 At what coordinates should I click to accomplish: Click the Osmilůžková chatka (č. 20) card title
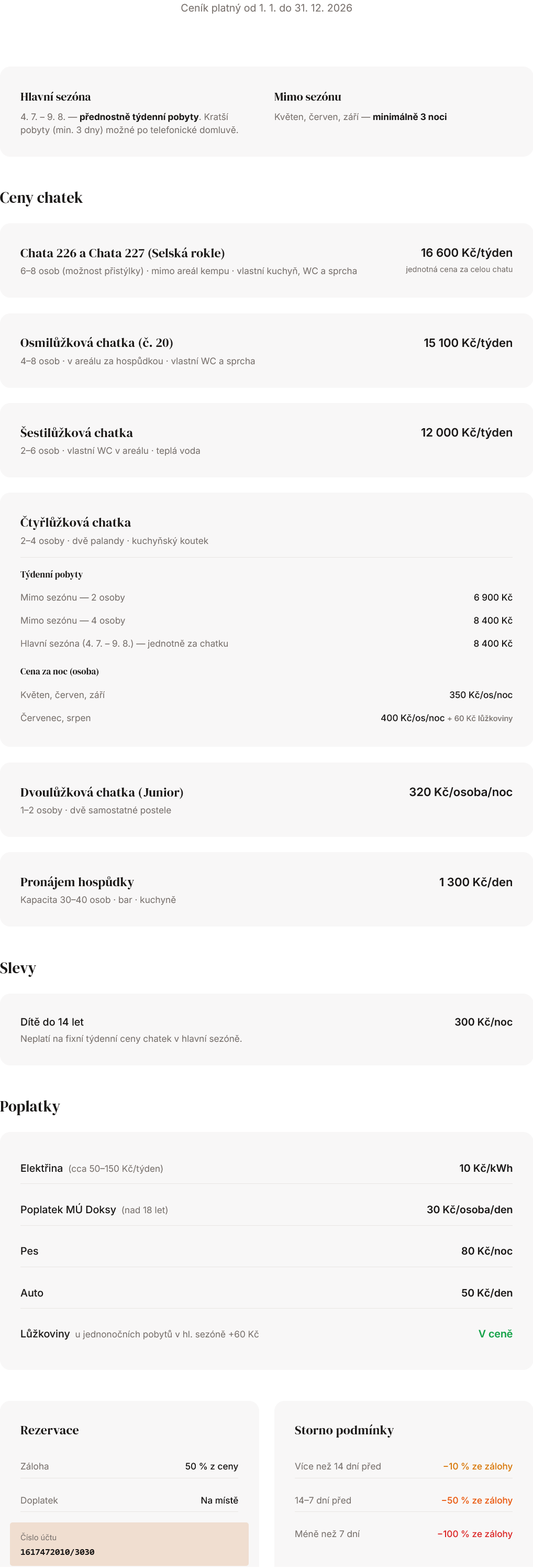[97, 343]
